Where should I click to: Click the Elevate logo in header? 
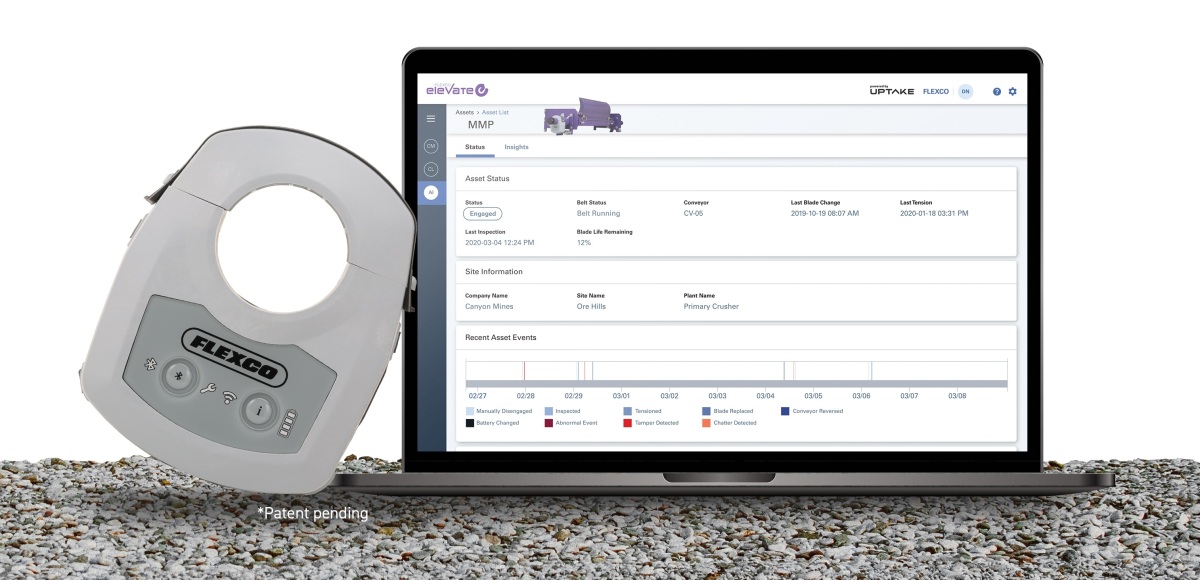(x=456, y=90)
